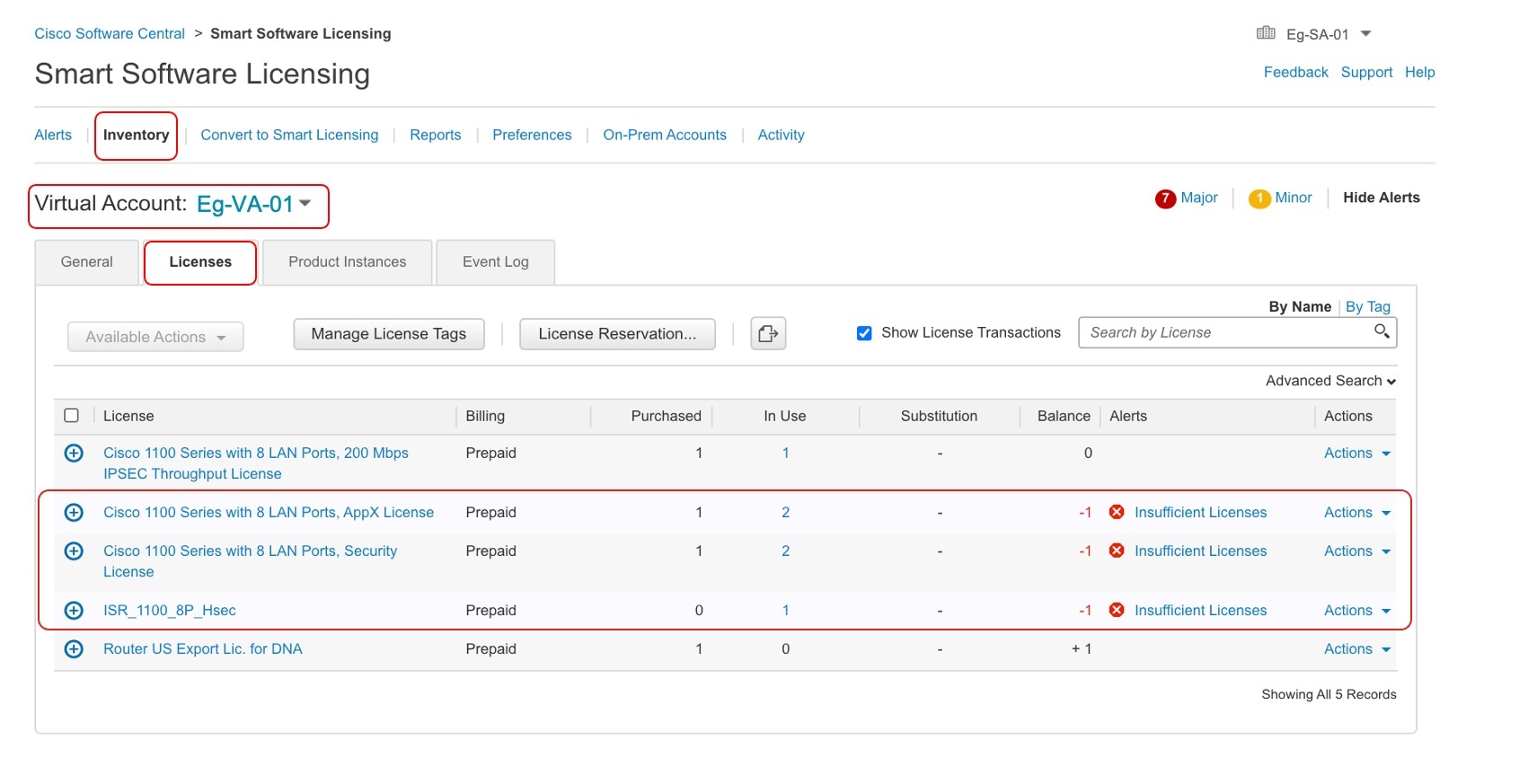Click the export licenses icon button
This screenshot has height=784, width=1537.
(768, 334)
